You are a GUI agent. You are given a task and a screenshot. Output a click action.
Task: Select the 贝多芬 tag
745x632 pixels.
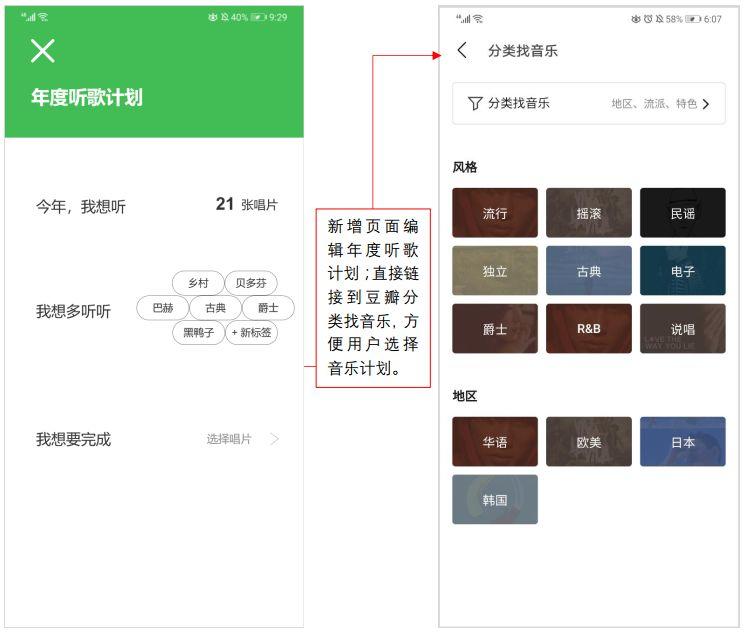251,283
